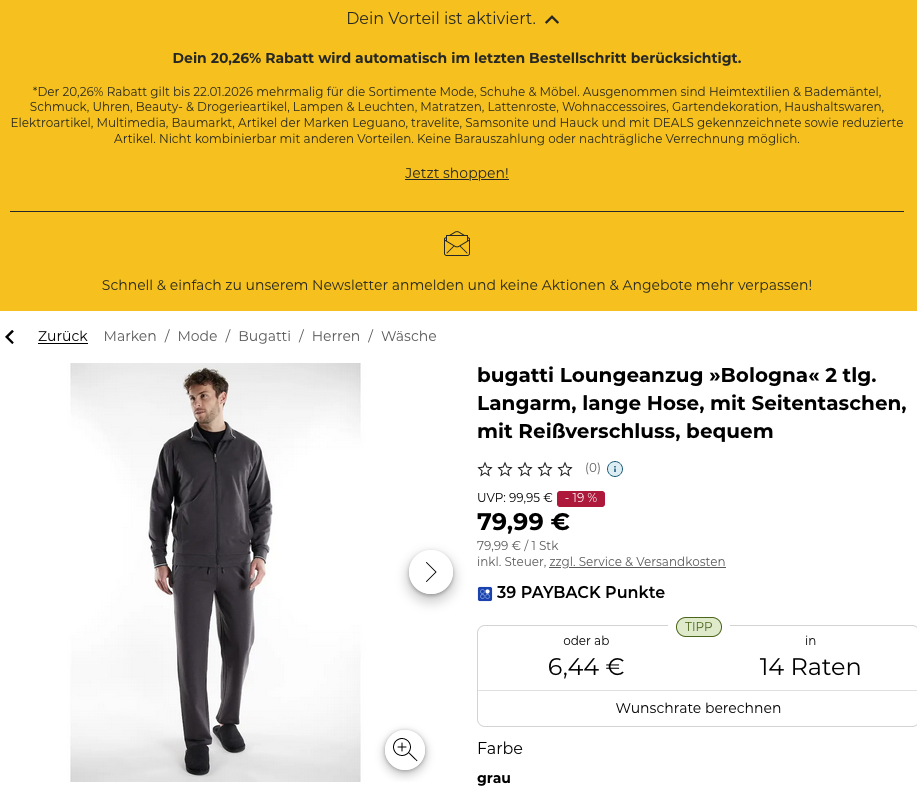Click the newsletter envelope icon
917x787 pixels.
point(457,244)
